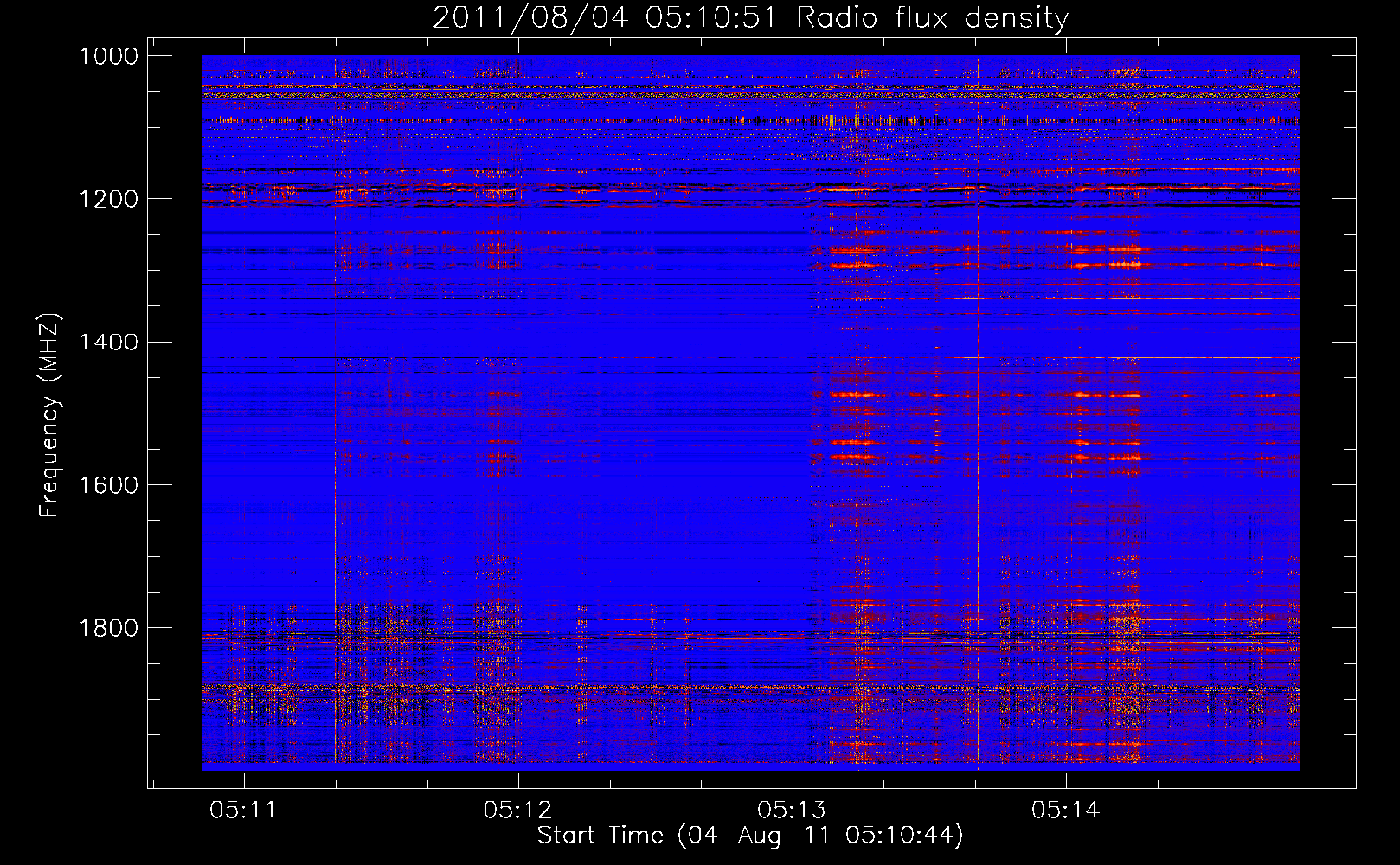The height and width of the screenshot is (865, 1400).
Task: Click the 05:12 time tick label
Action: point(517,811)
